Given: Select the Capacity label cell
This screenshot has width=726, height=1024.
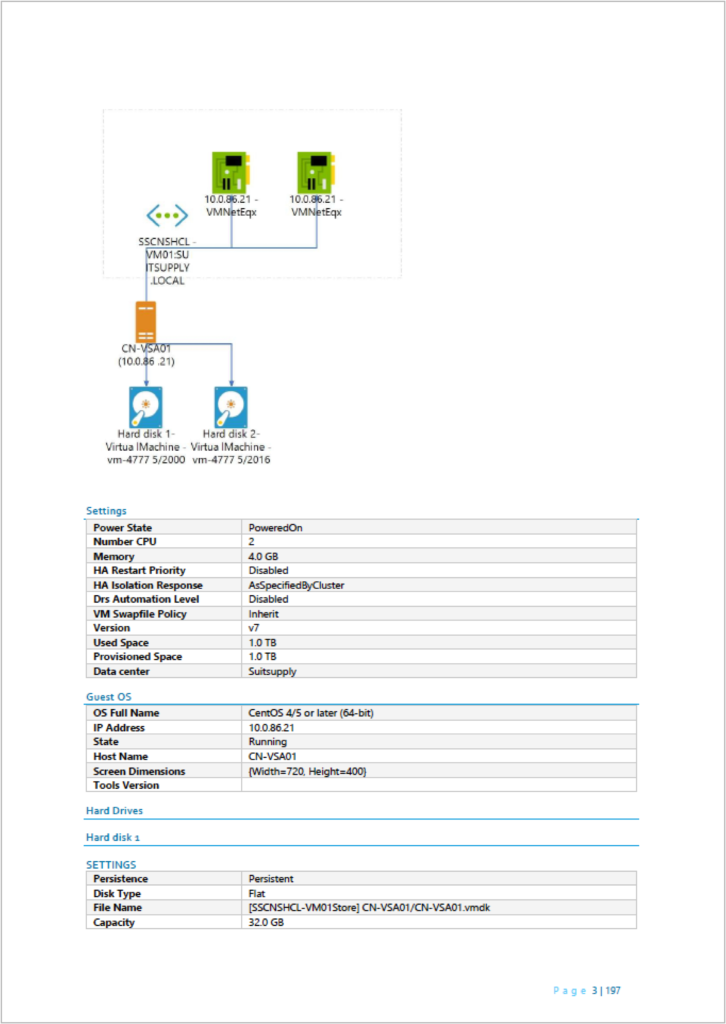Looking at the screenshot, I should [x=164, y=921].
